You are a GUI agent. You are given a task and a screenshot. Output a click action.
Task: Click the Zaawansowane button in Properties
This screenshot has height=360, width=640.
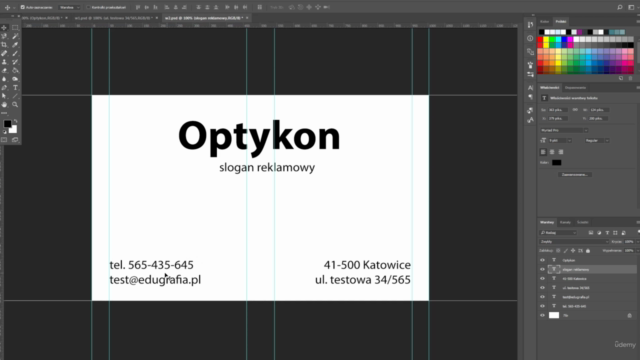pyautogui.click(x=575, y=175)
